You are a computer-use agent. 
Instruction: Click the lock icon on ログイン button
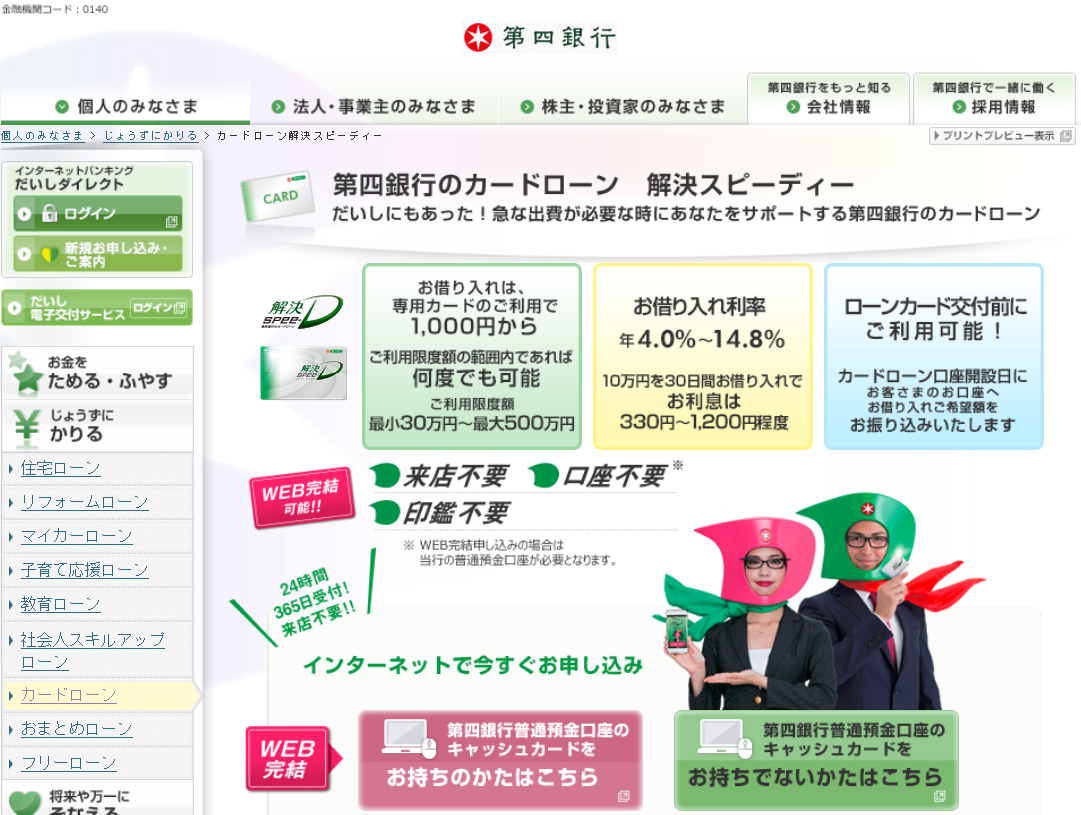[50, 213]
